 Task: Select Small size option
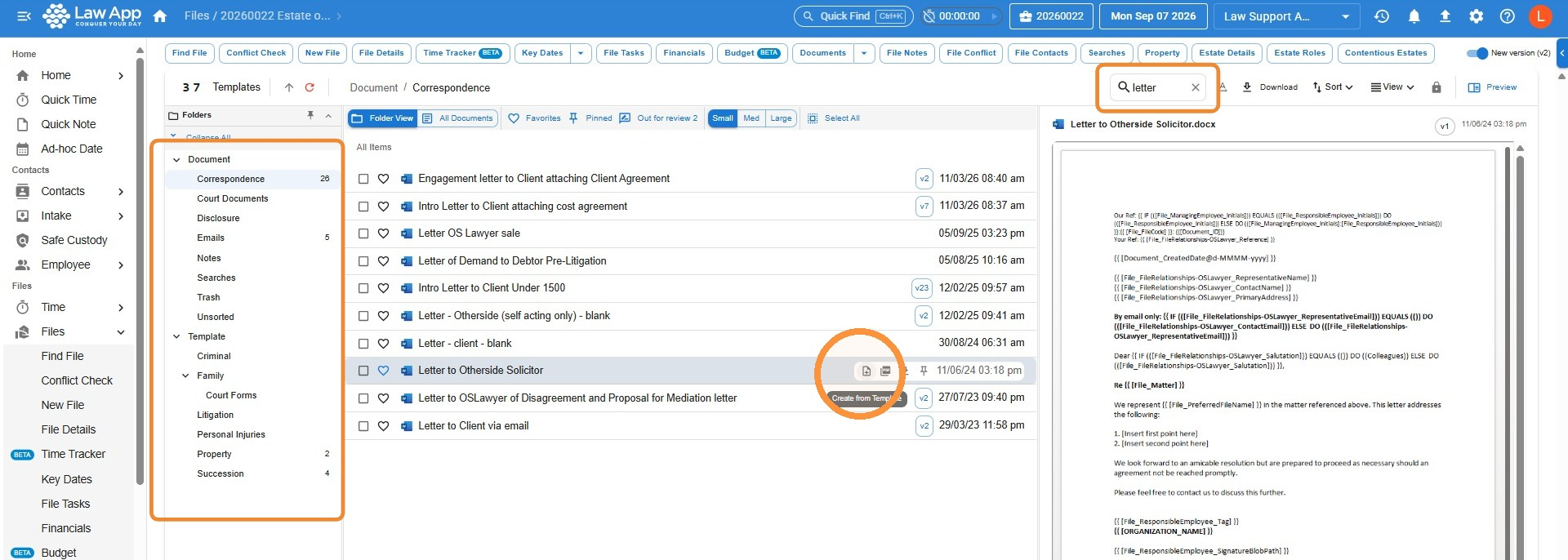coord(723,118)
